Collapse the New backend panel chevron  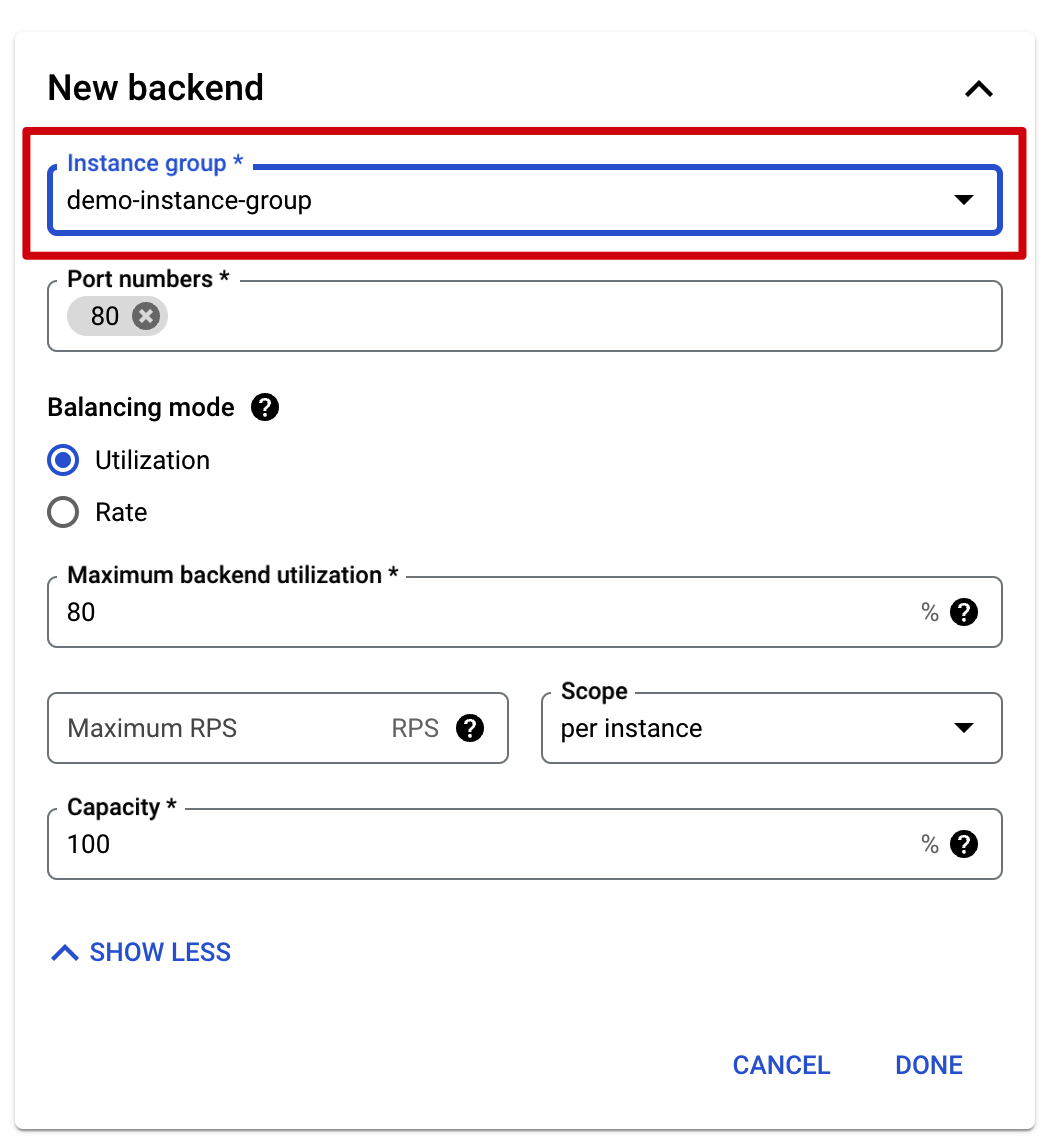coord(978,89)
